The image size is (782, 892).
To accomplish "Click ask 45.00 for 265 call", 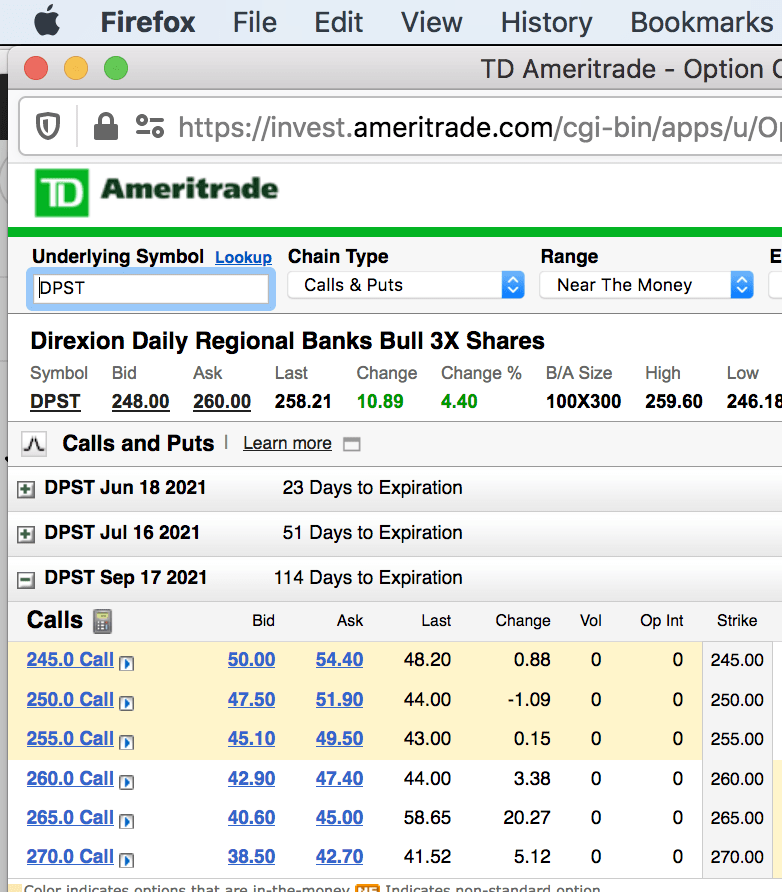I will [x=340, y=817].
